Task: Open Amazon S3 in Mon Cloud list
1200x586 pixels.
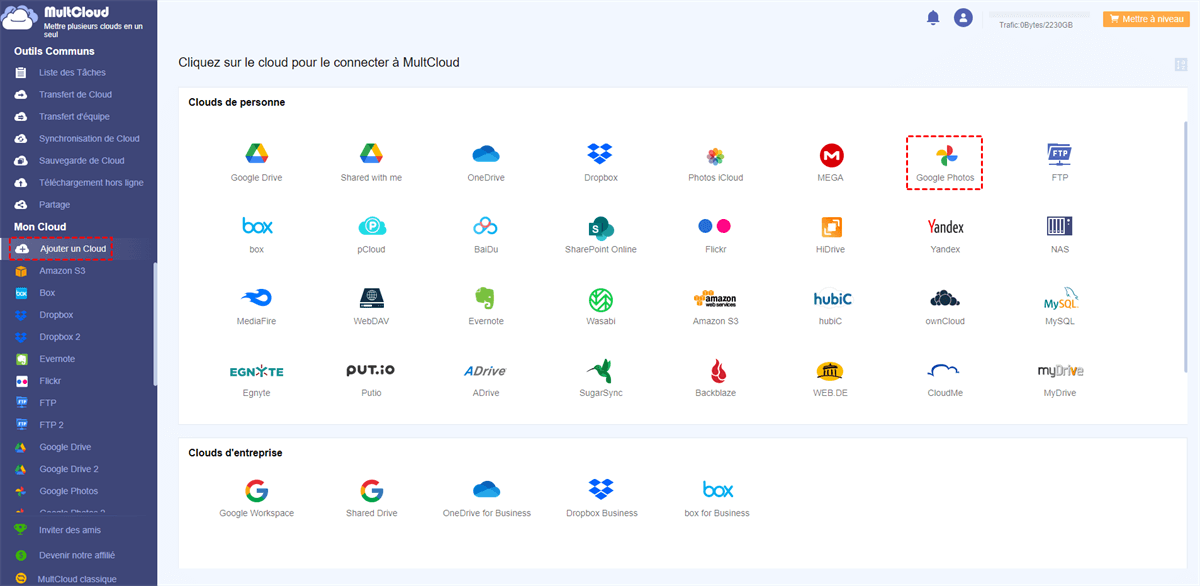Action: point(62,270)
